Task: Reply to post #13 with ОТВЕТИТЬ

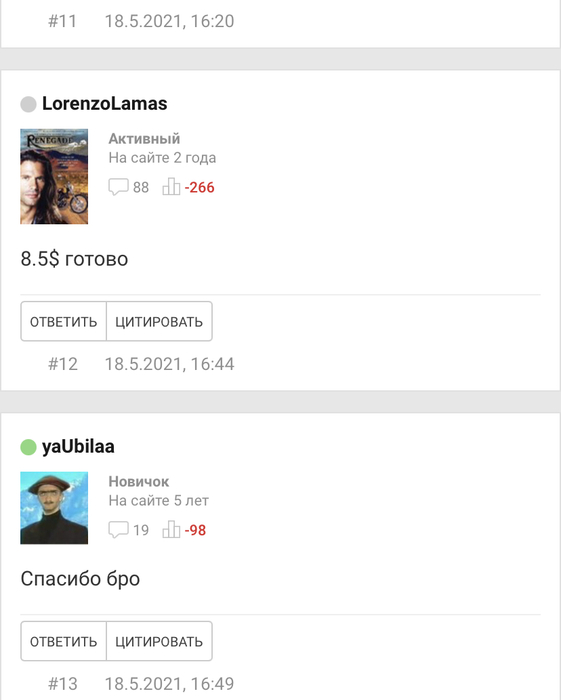Action: [x=63, y=641]
